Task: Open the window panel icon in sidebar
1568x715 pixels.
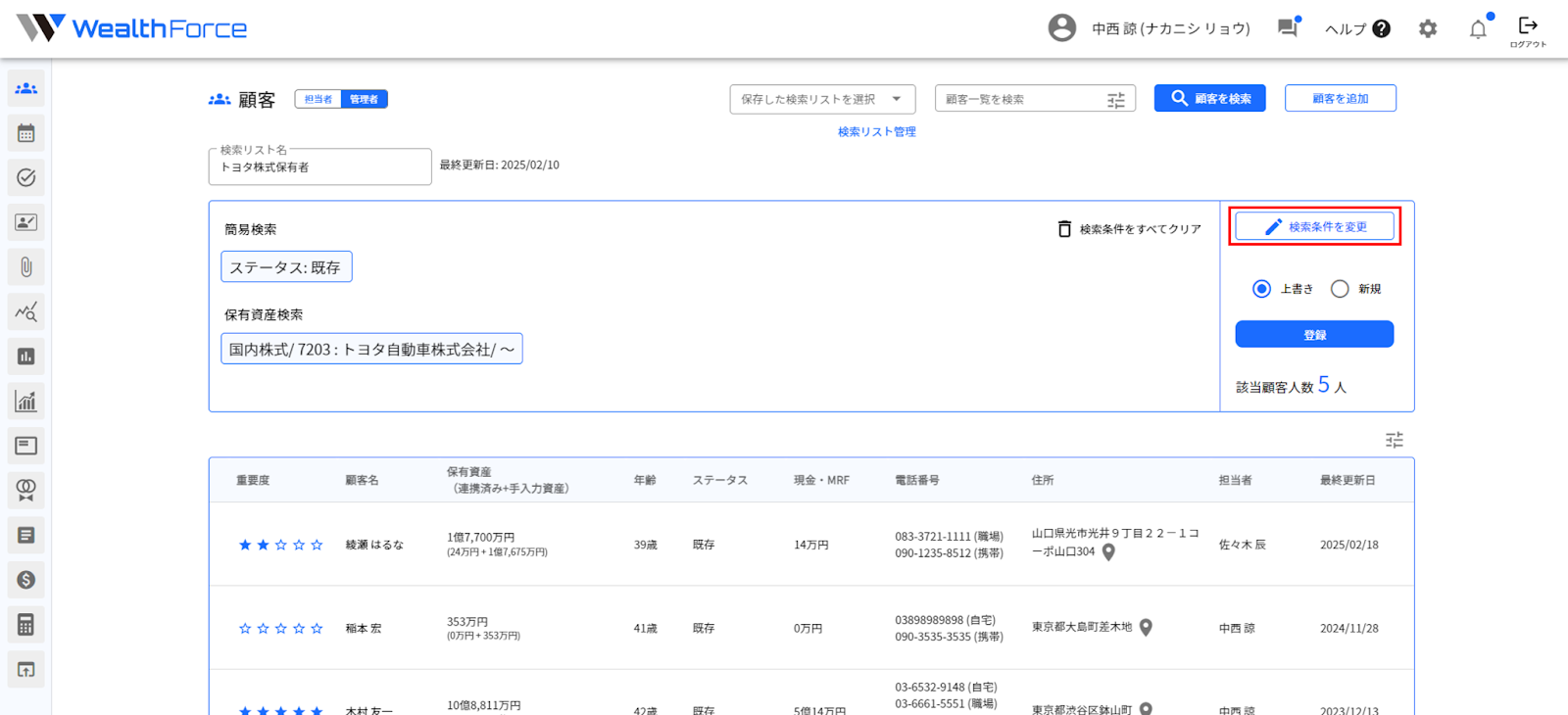Action: coord(26,446)
